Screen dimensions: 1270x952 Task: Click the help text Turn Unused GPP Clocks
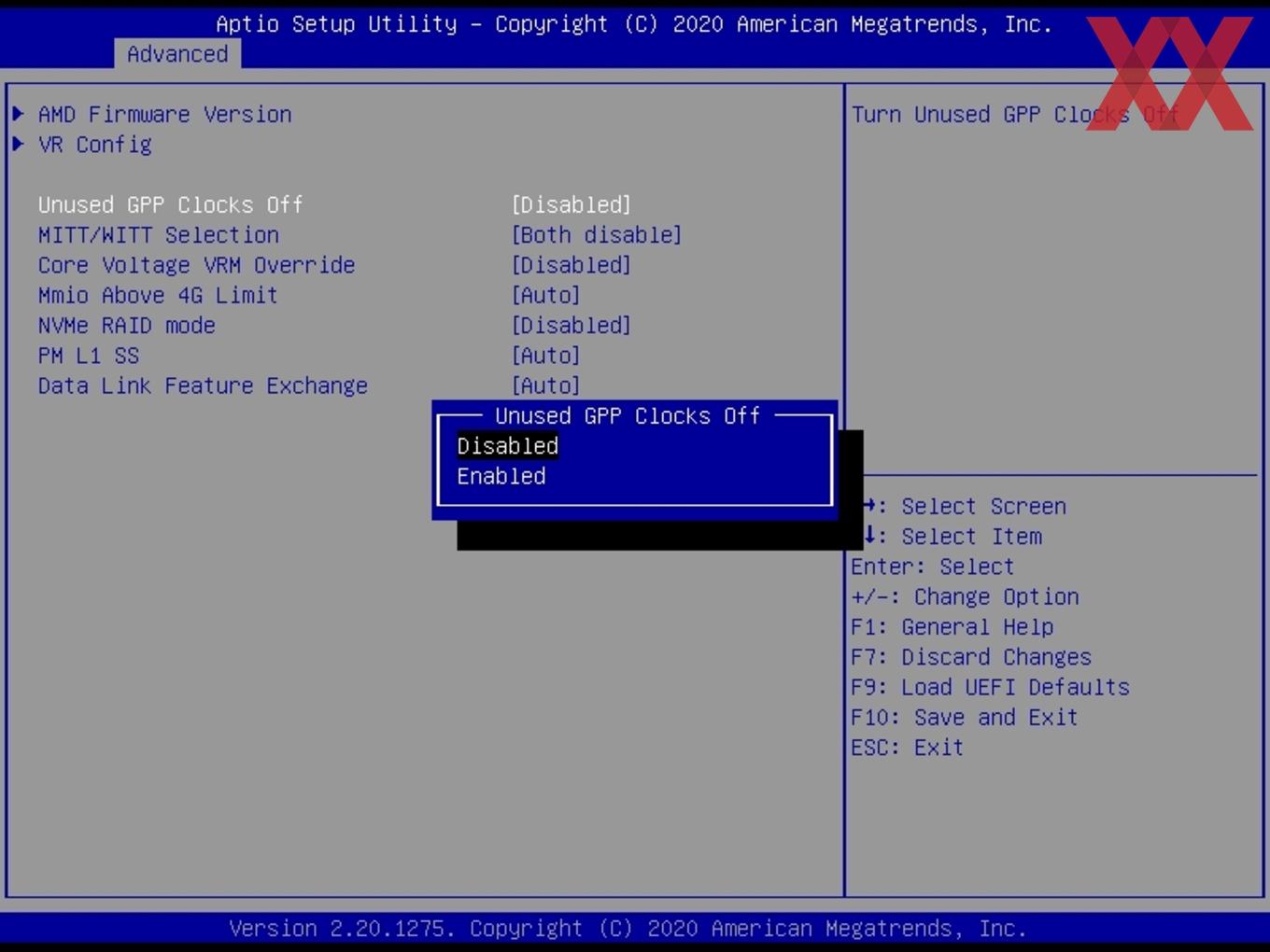pos(1015,115)
